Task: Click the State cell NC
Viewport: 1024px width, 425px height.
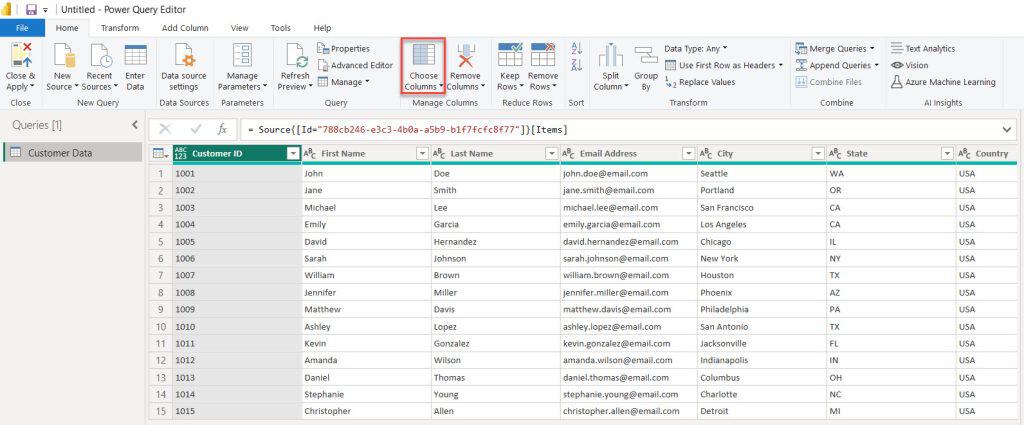Action: [891, 394]
